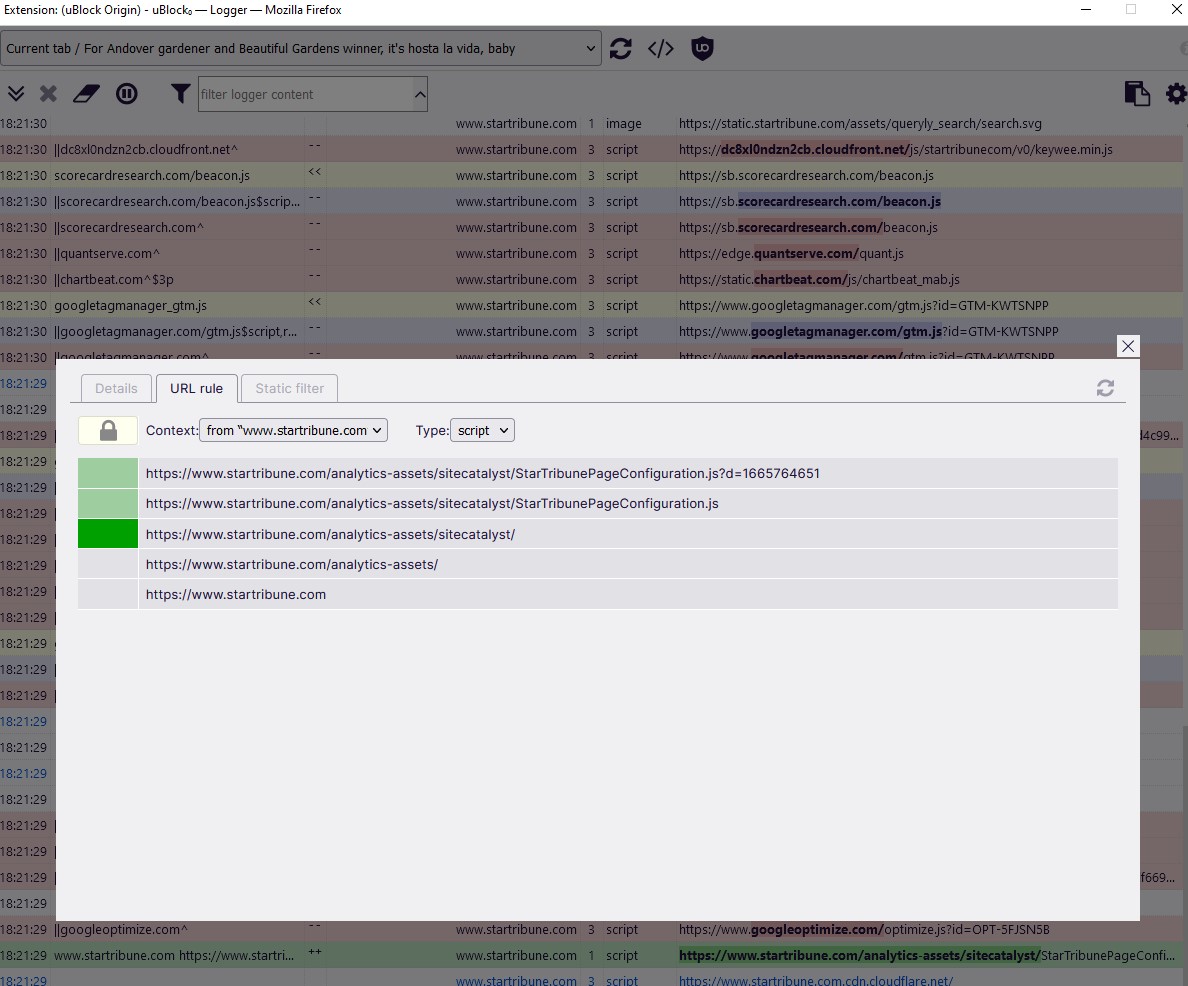Open logger settings via the gear icon
Viewport: 1188px width, 986px height.
pos(1176,93)
